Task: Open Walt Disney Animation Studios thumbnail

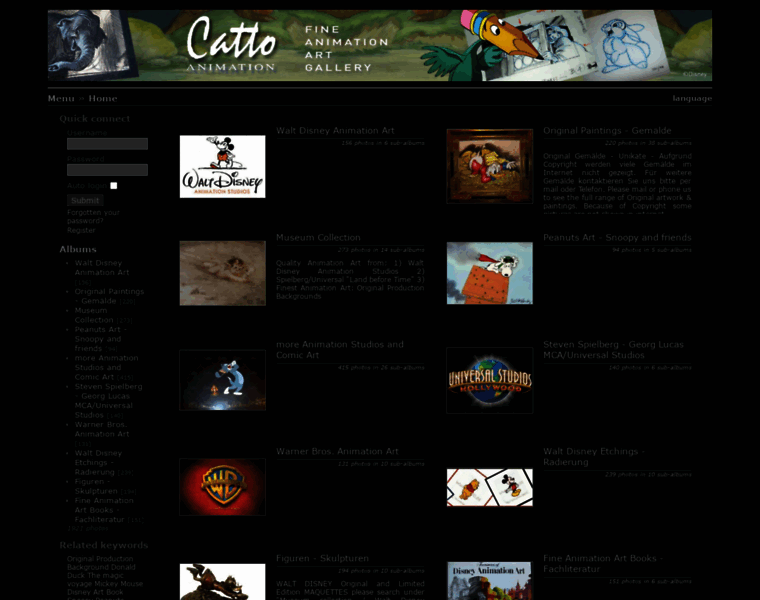Action: 222,166
